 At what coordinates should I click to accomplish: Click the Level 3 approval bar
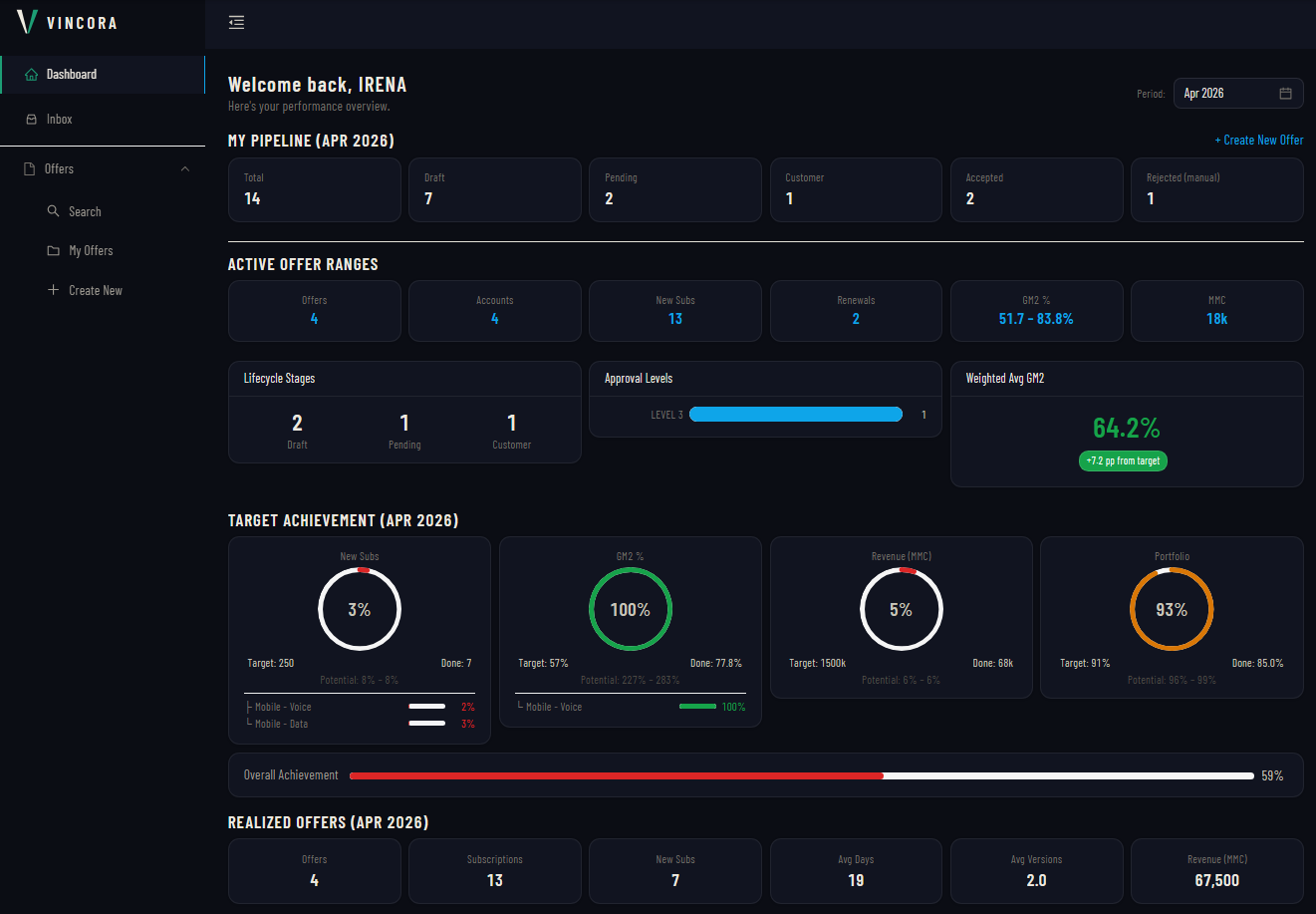pos(796,415)
